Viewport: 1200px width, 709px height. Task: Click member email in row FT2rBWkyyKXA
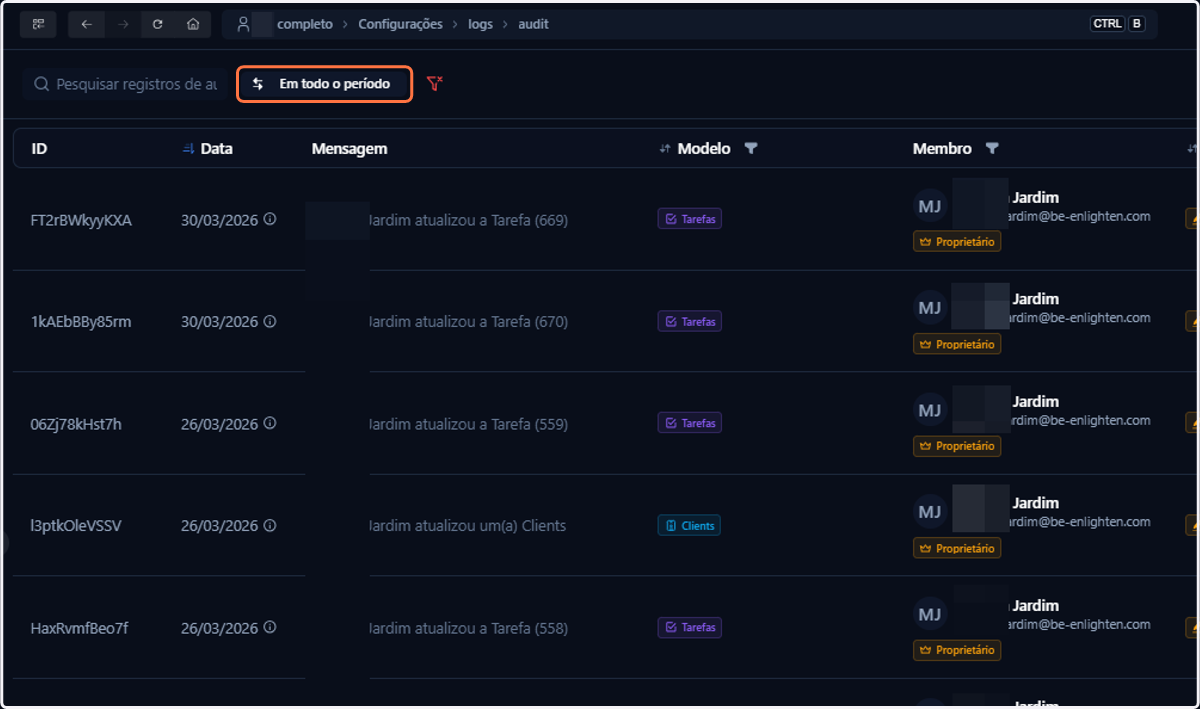(x=1081, y=216)
